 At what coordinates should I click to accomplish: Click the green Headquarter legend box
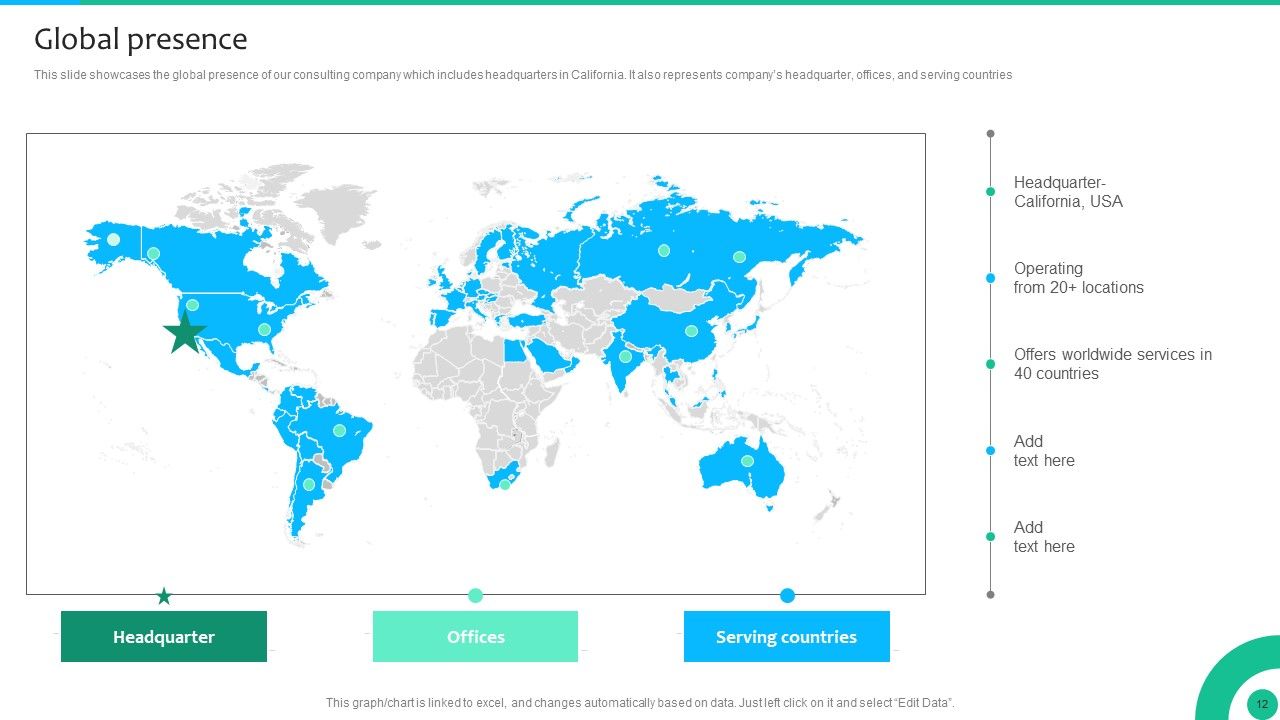coord(164,636)
